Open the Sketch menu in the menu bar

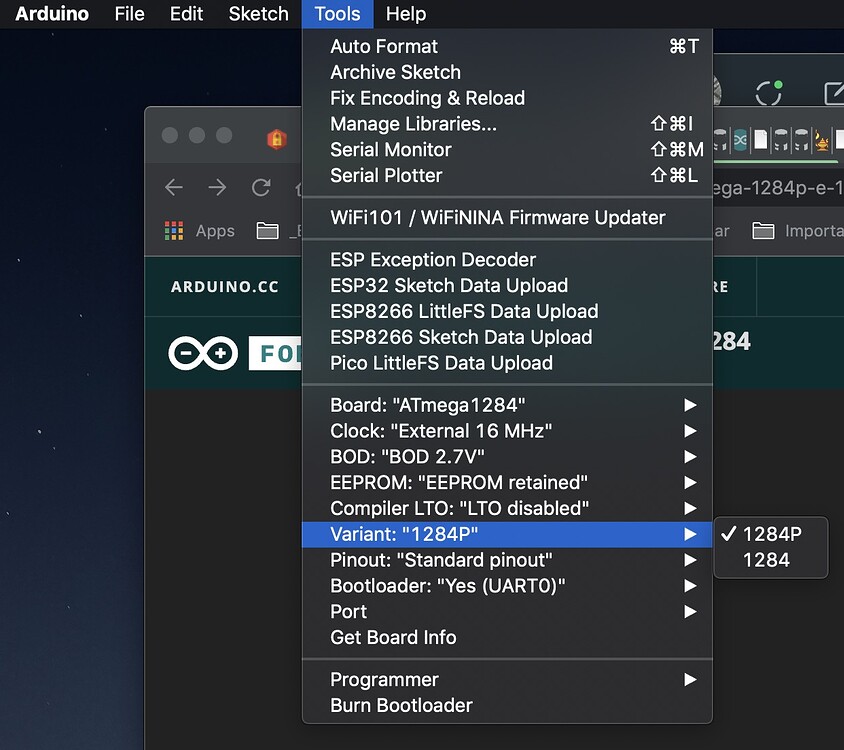pos(258,13)
